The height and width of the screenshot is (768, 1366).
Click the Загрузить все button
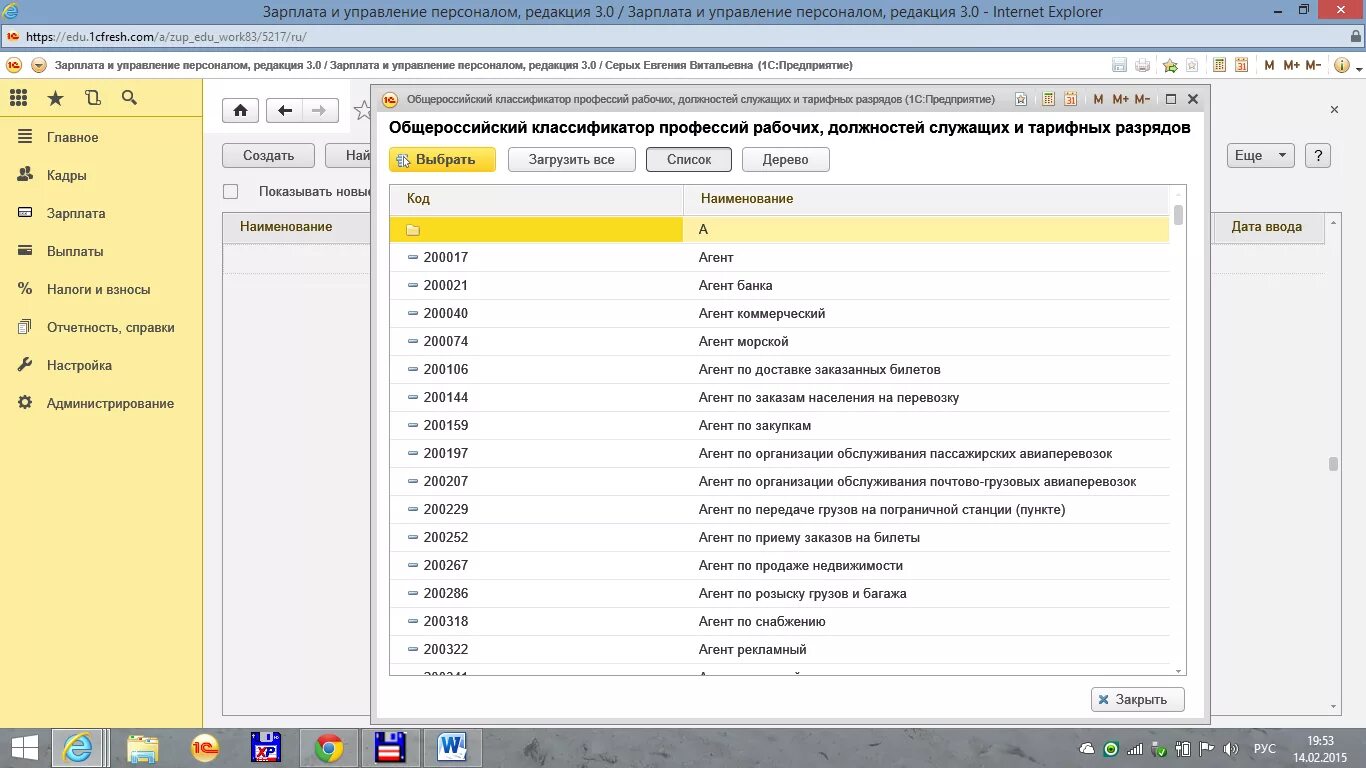(572, 159)
